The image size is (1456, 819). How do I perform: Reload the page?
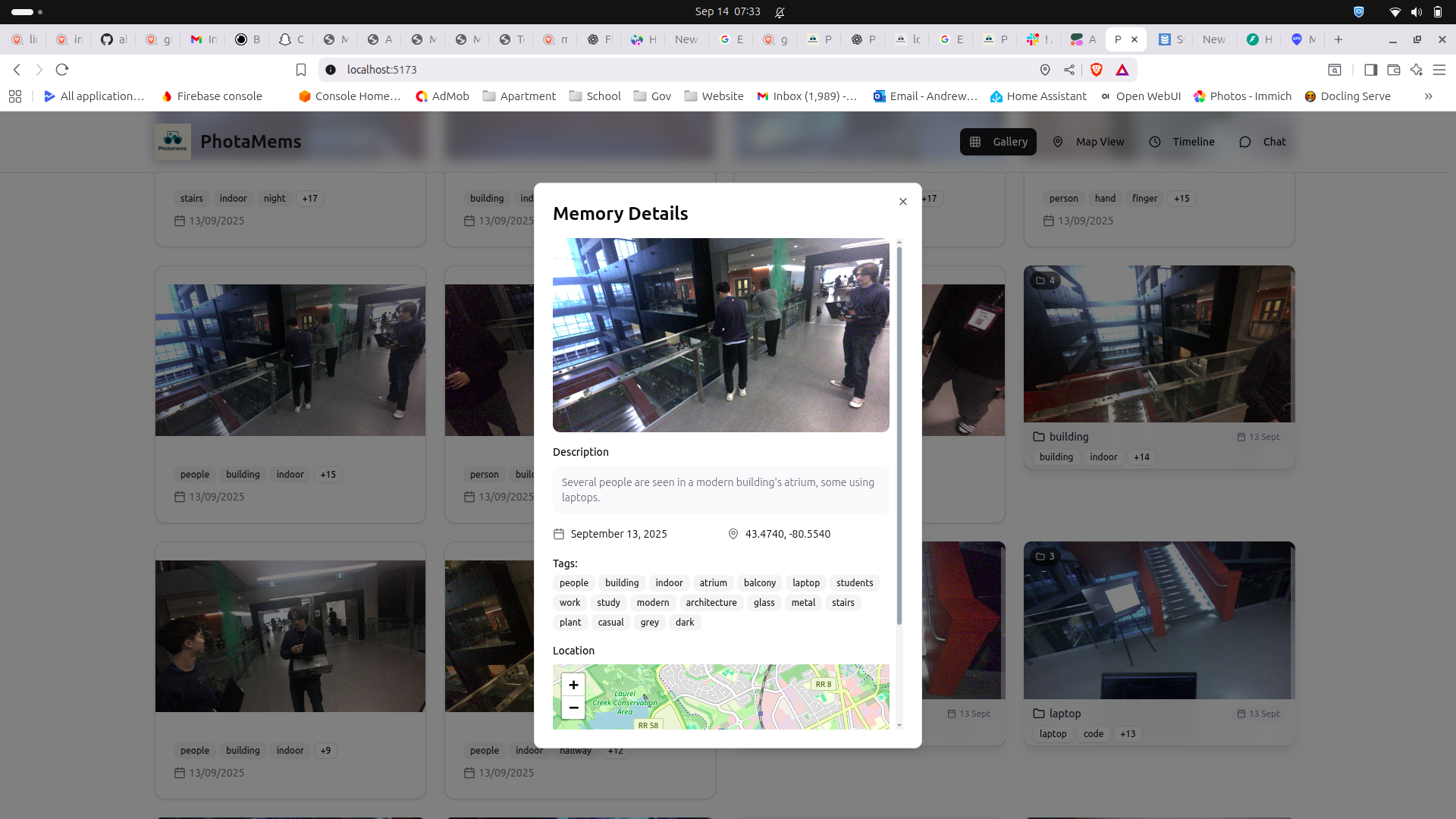(62, 70)
